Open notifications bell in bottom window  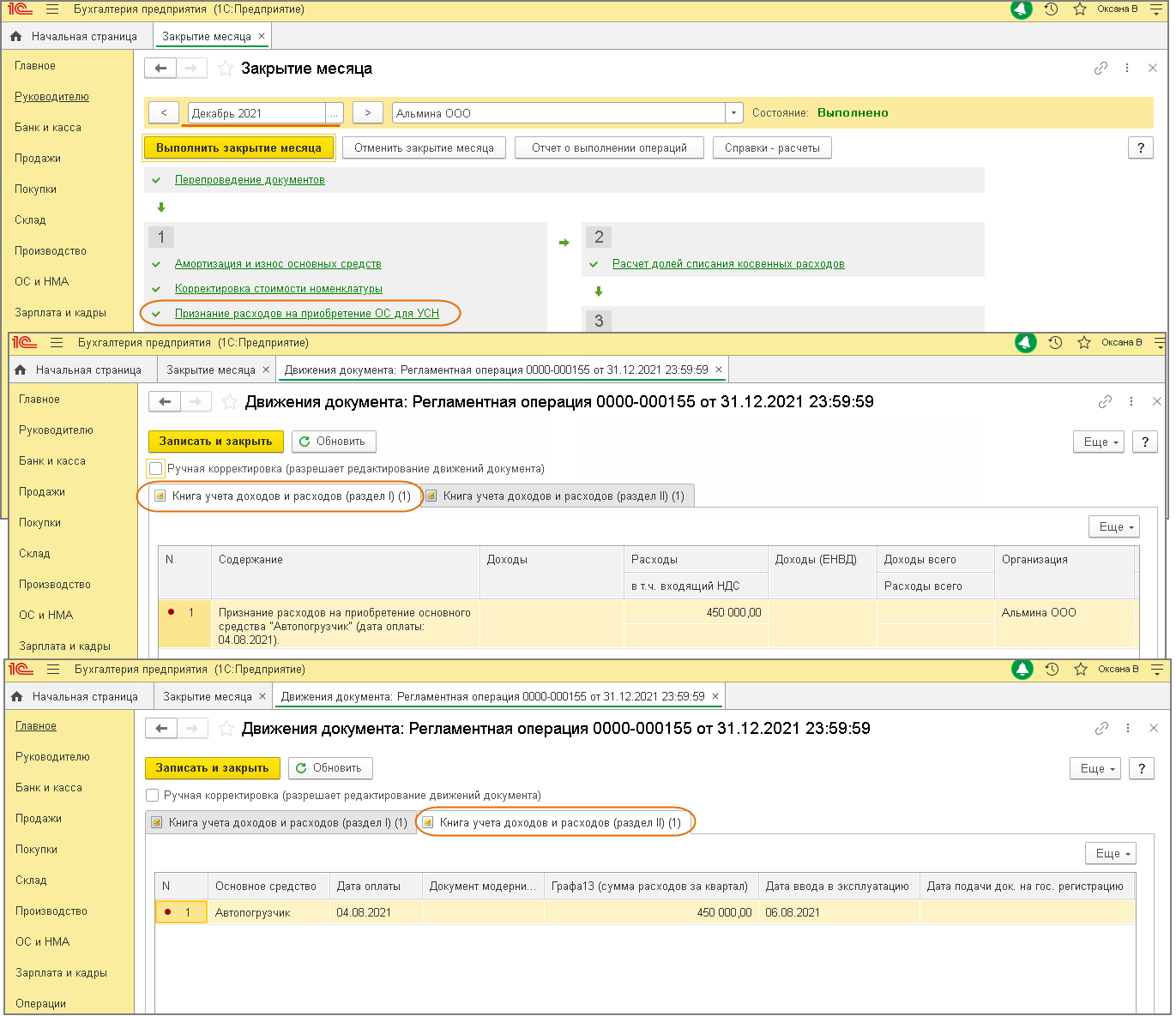(1022, 670)
